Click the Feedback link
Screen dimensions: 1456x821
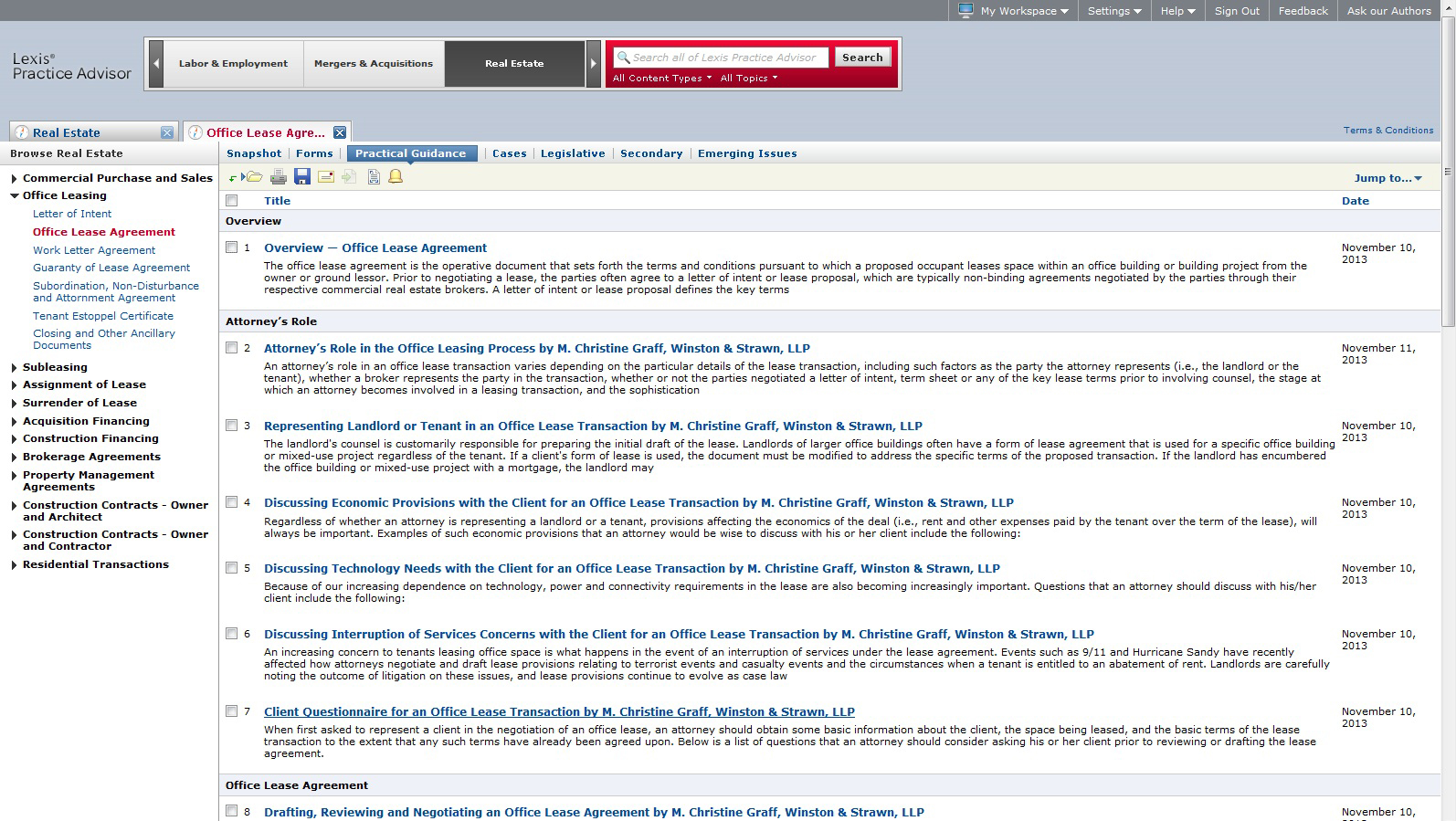(1303, 11)
